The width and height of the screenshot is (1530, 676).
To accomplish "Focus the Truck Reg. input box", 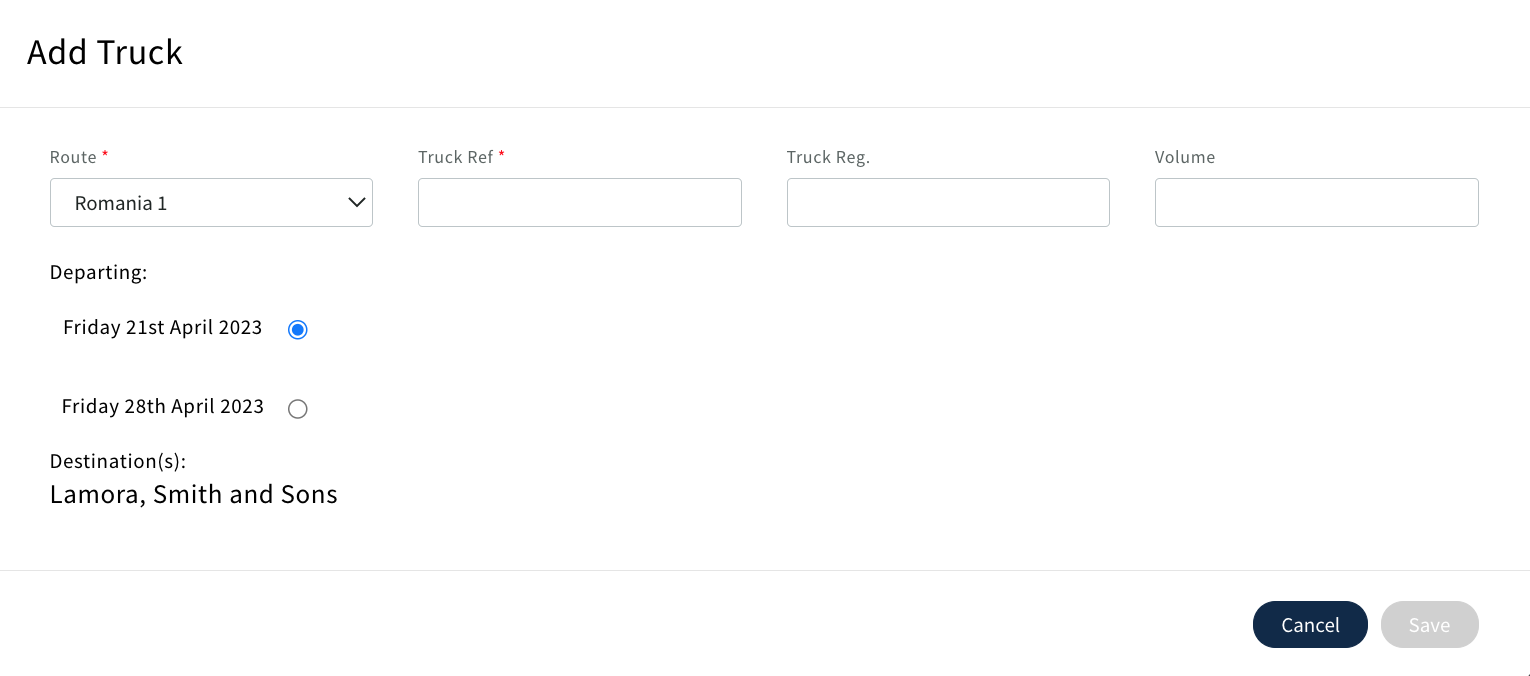I will pyautogui.click(x=948, y=202).
